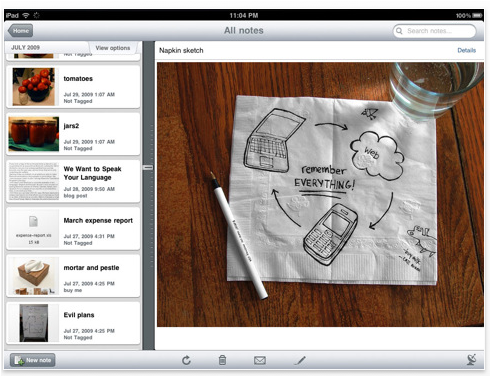Open the tomatoes note

pos(73,87)
